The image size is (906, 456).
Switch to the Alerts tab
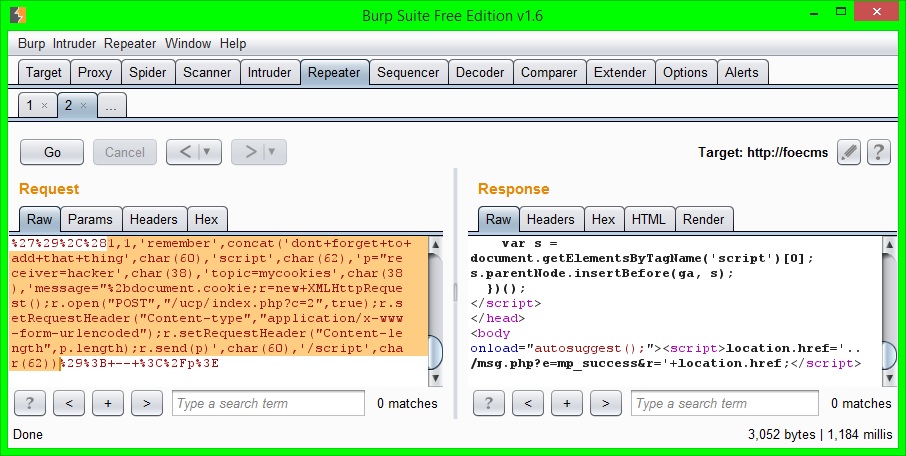point(742,72)
